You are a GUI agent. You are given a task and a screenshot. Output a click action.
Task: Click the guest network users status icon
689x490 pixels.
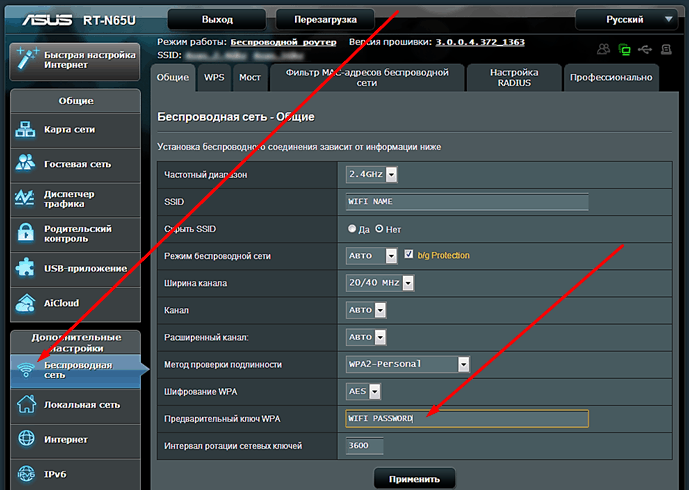(x=603, y=49)
